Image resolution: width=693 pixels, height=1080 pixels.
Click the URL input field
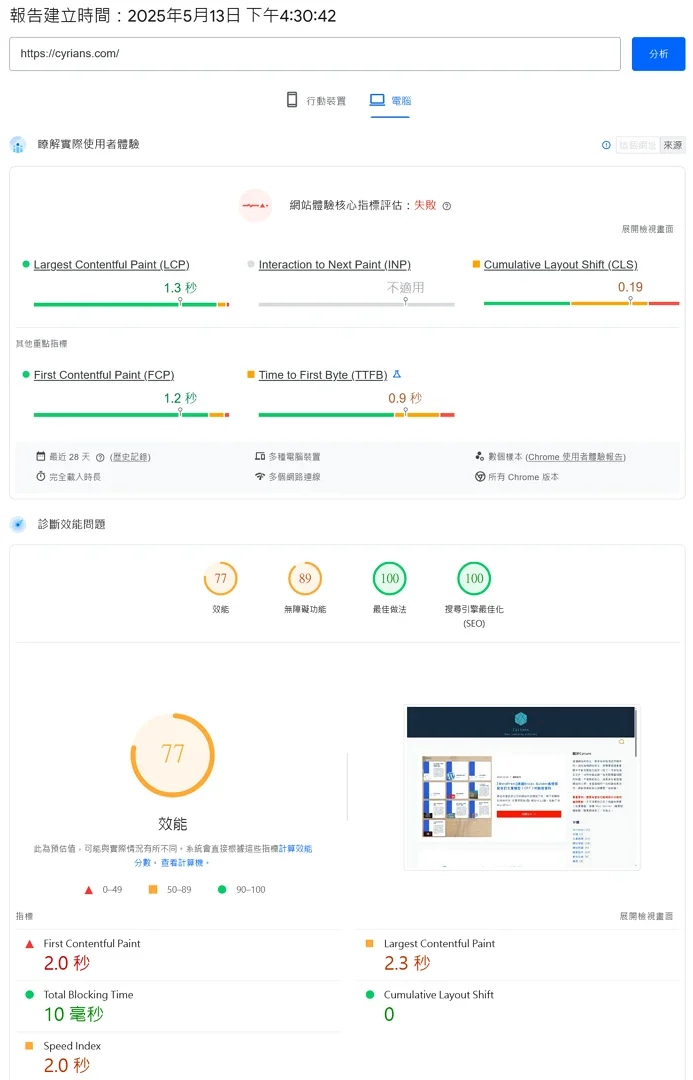pos(314,54)
